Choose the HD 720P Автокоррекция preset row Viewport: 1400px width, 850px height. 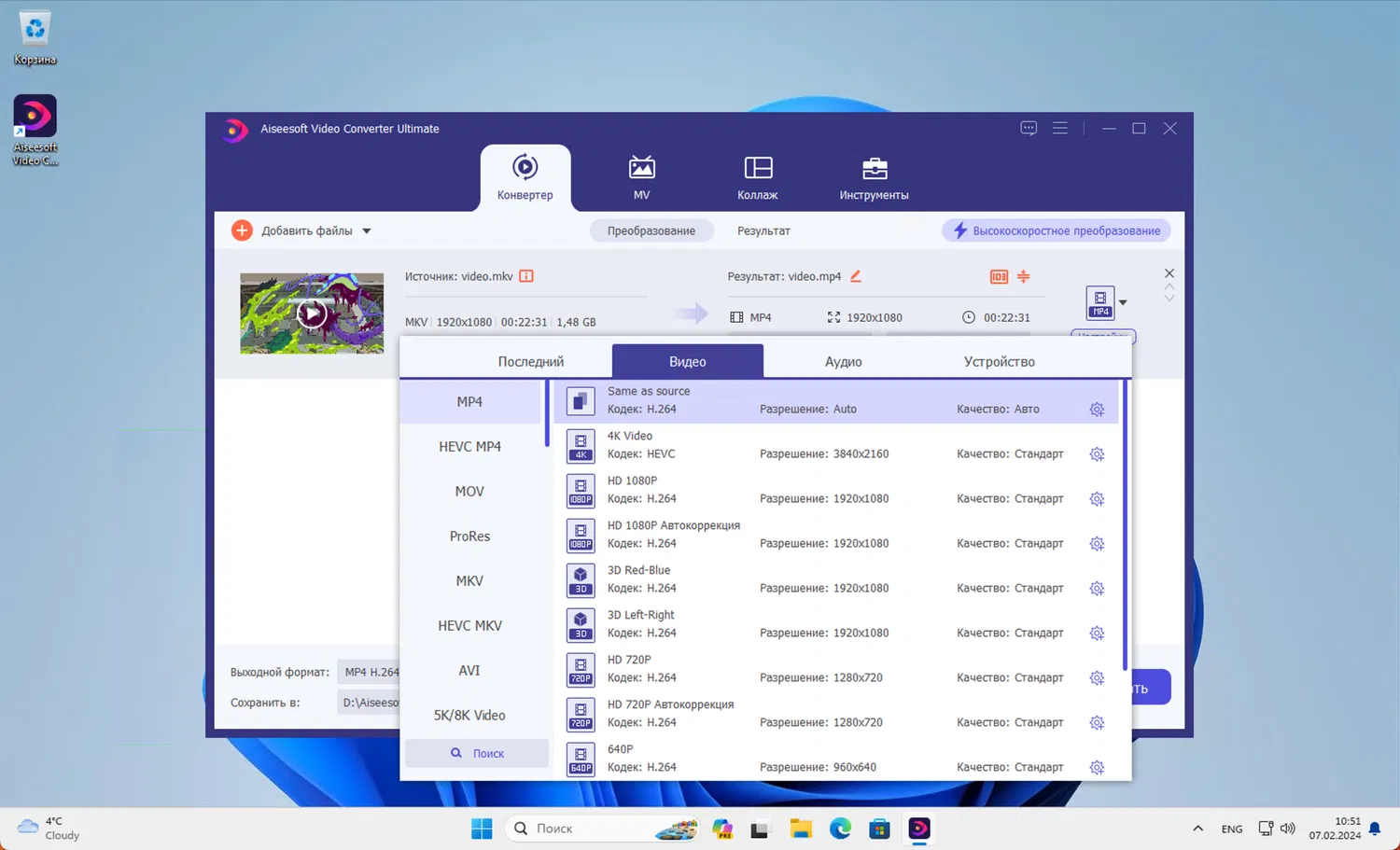pos(836,714)
